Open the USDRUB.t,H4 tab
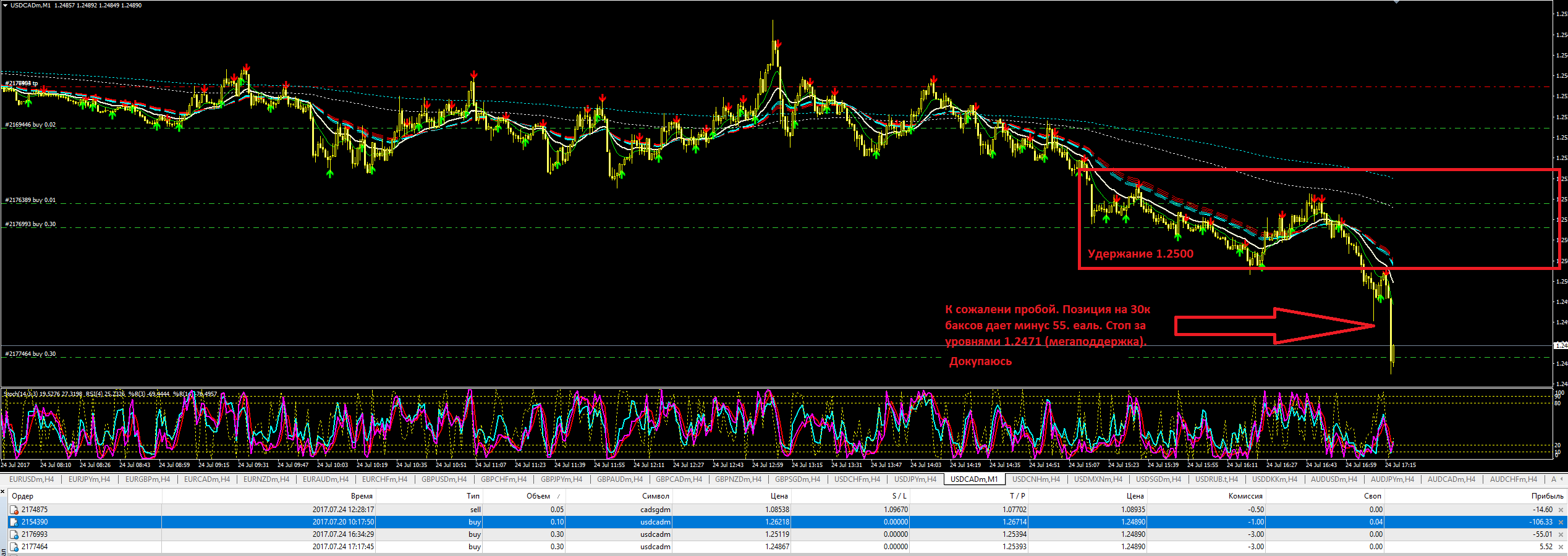The width and height of the screenshot is (1568, 556). coord(1216,479)
